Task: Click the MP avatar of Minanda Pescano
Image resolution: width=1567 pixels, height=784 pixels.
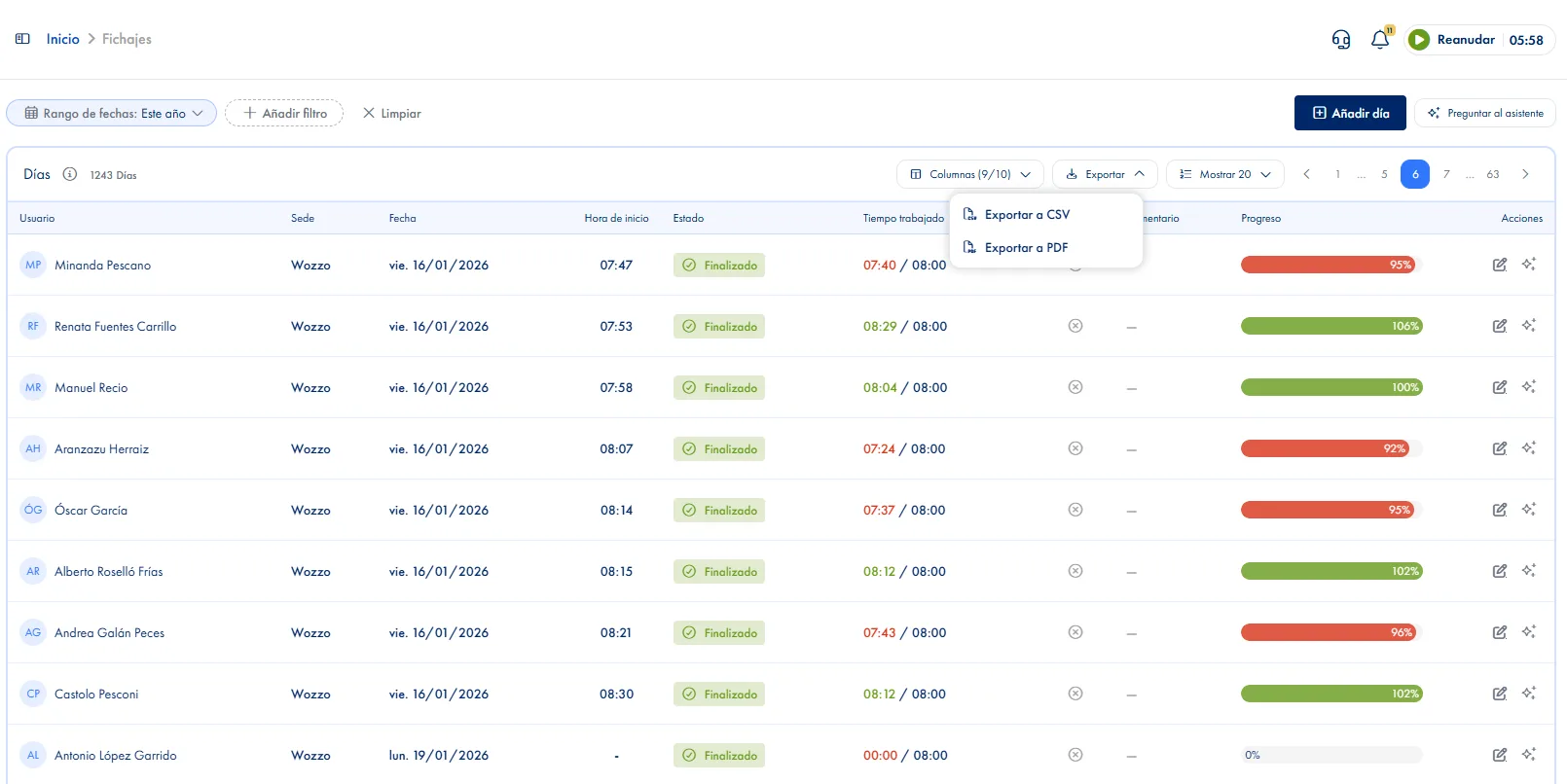Action: [x=33, y=265]
